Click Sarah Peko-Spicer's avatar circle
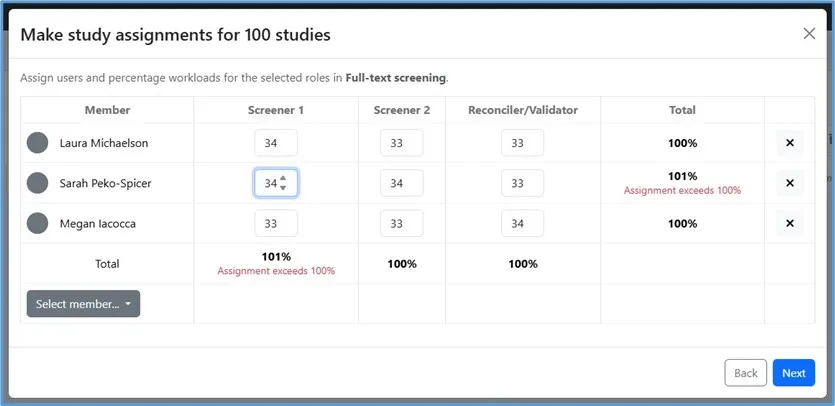 [37, 183]
